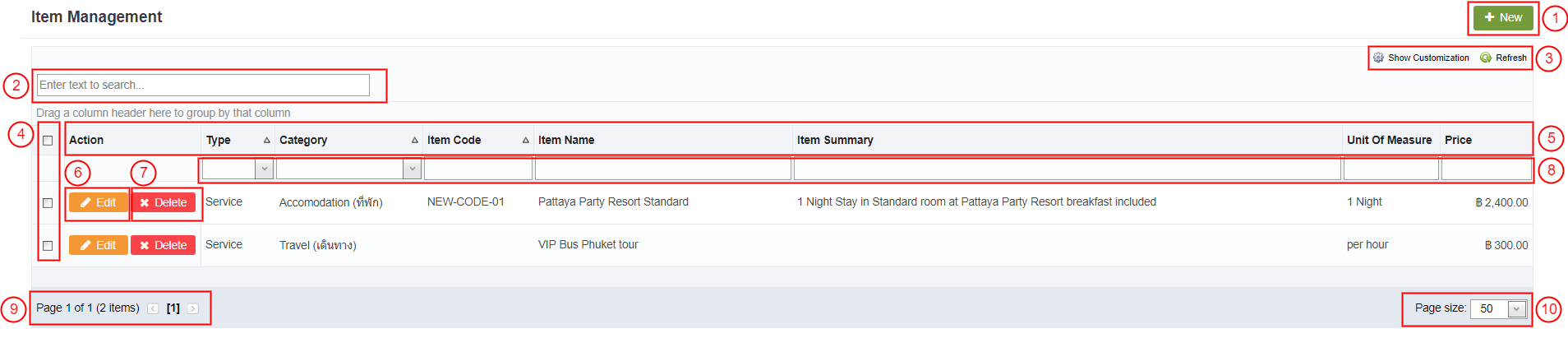1568x338 pixels.
Task: Click the green Refresh icon
Action: 1486,58
